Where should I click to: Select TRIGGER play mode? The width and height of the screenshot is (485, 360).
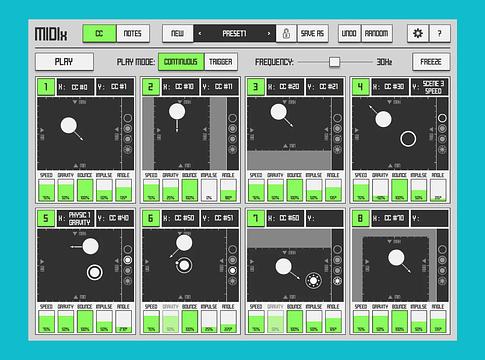coord(221,62)
